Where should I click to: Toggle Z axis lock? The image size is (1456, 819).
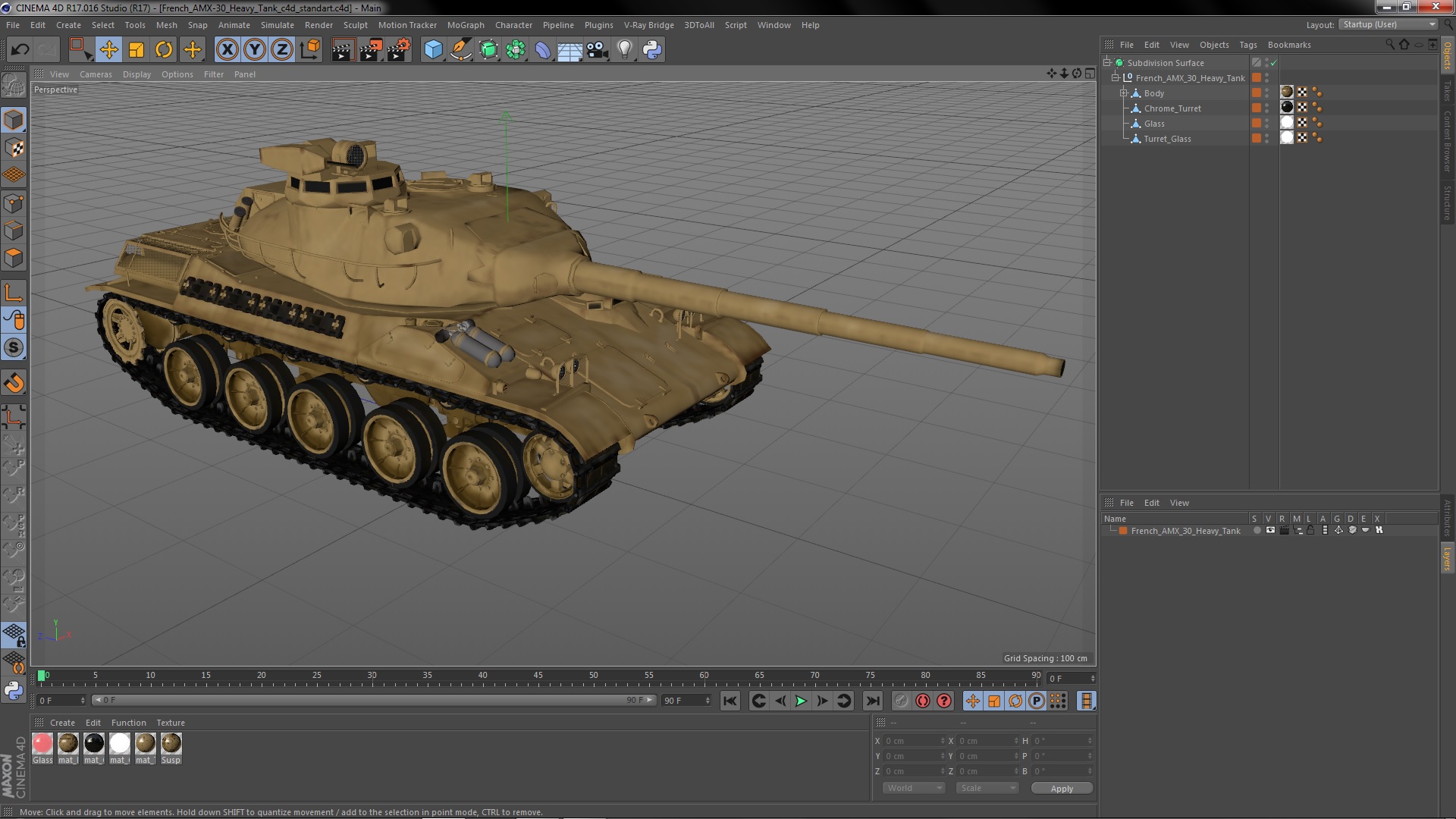tap(282, 50)
